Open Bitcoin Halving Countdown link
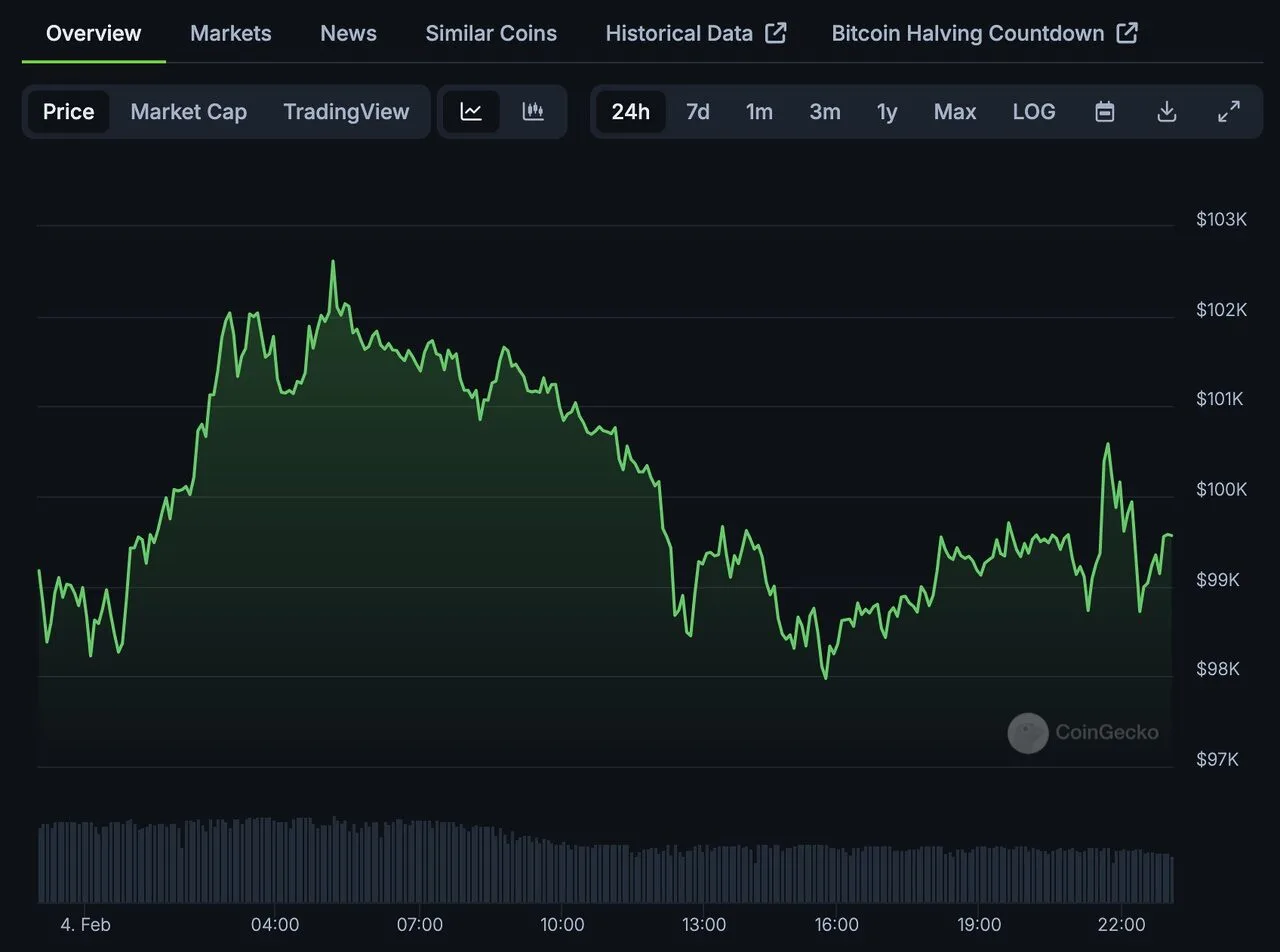Screen dimensions: 1280x952 tap(984, 33)
